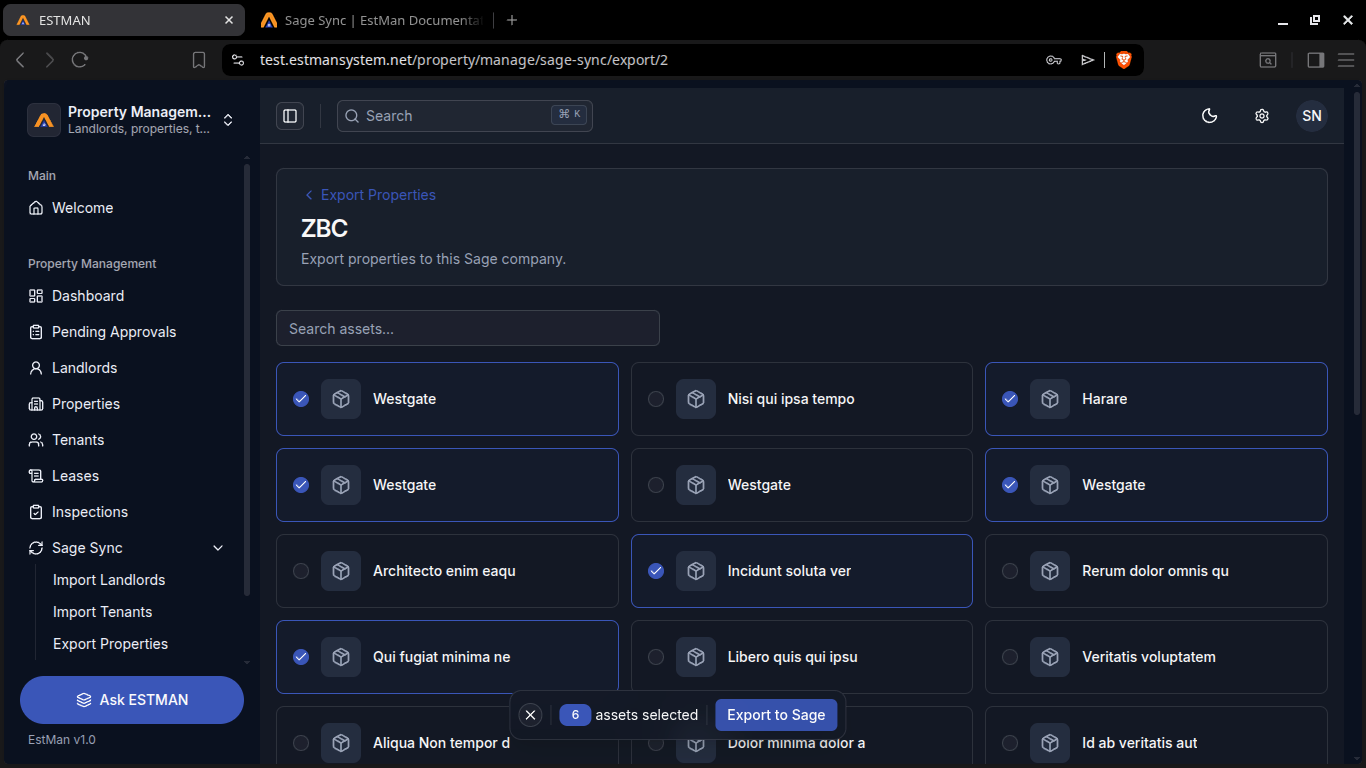Select Export Properties in the sidebar submenu
The height and width of the screenshot is (768, 1366).
[110, 644]
